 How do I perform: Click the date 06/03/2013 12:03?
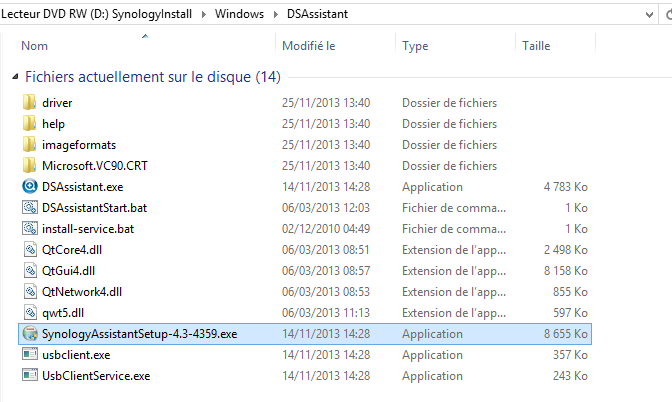pos(326,208)
